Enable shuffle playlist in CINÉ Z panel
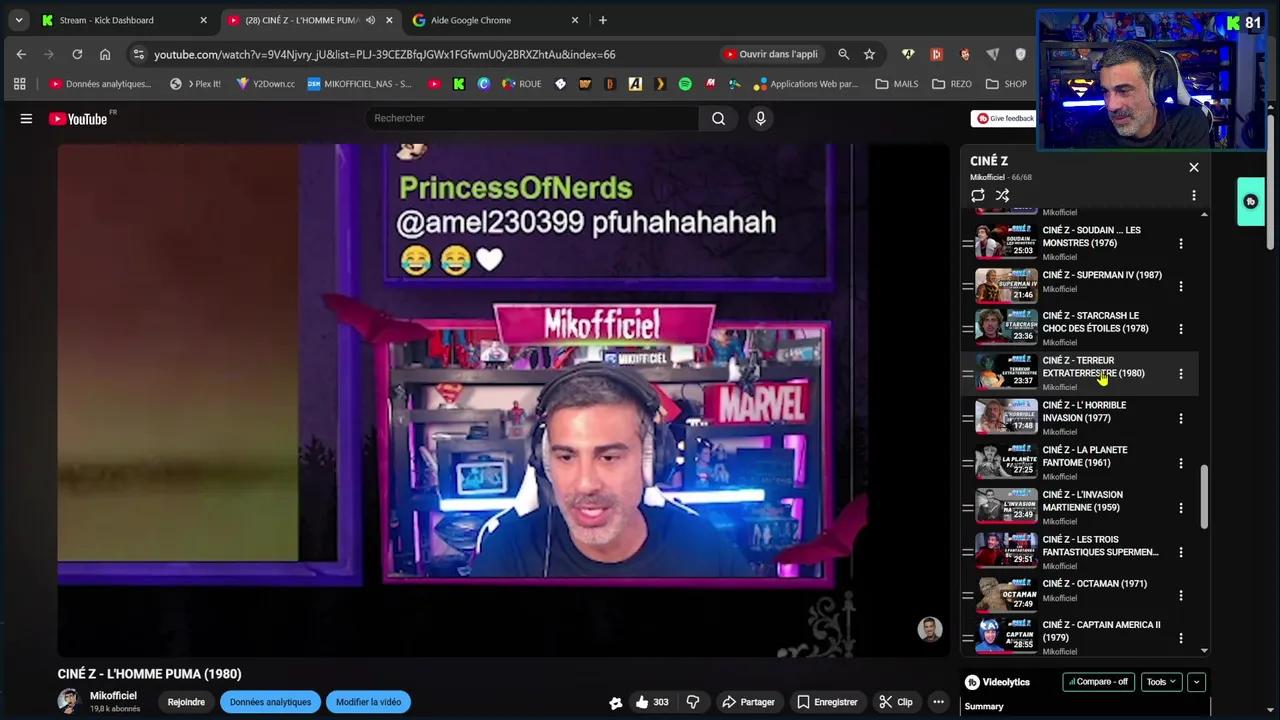This screenshot has width=1280, height=720. click(x=1002, y=195)
